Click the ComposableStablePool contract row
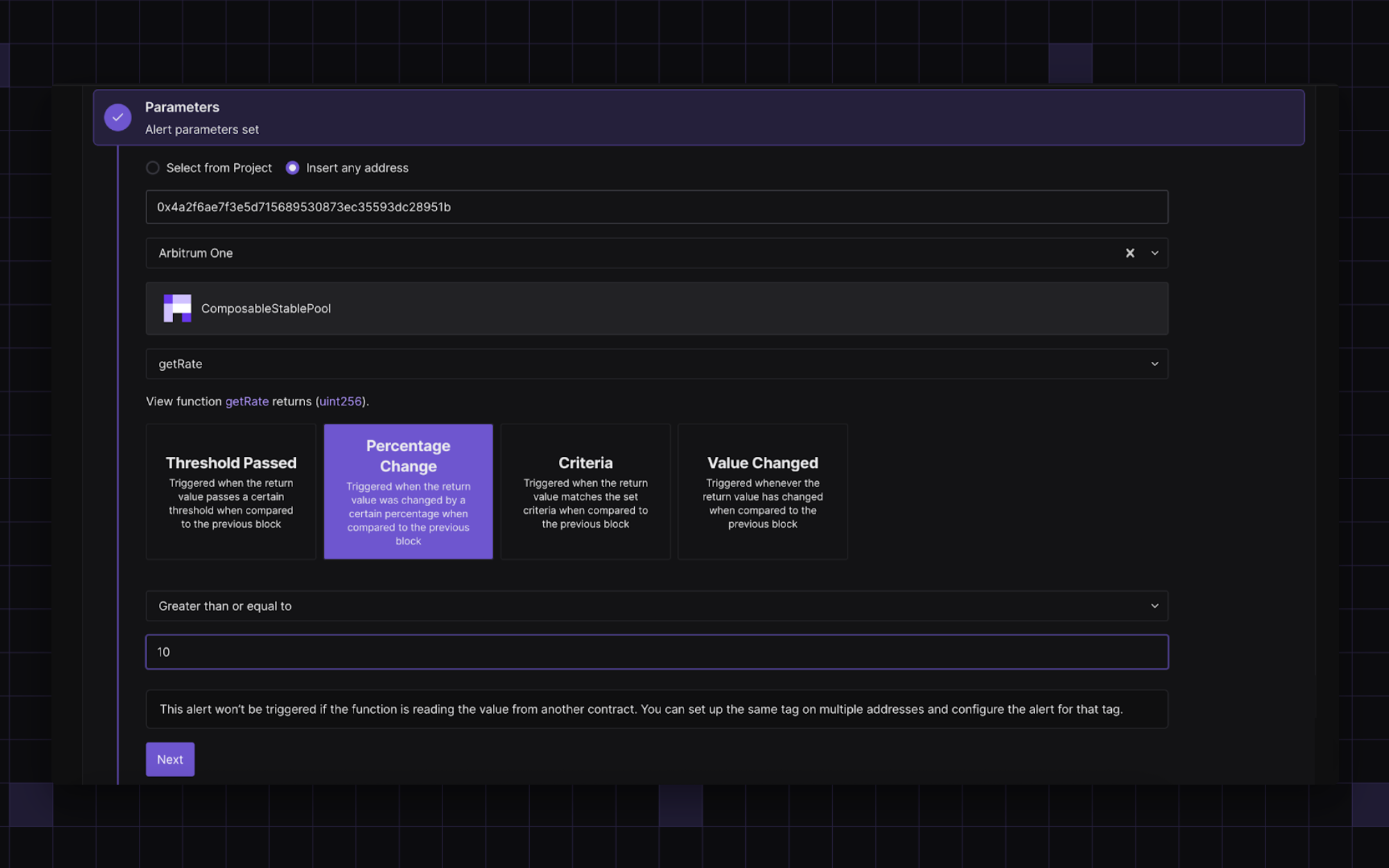 (x=656, y=308)
